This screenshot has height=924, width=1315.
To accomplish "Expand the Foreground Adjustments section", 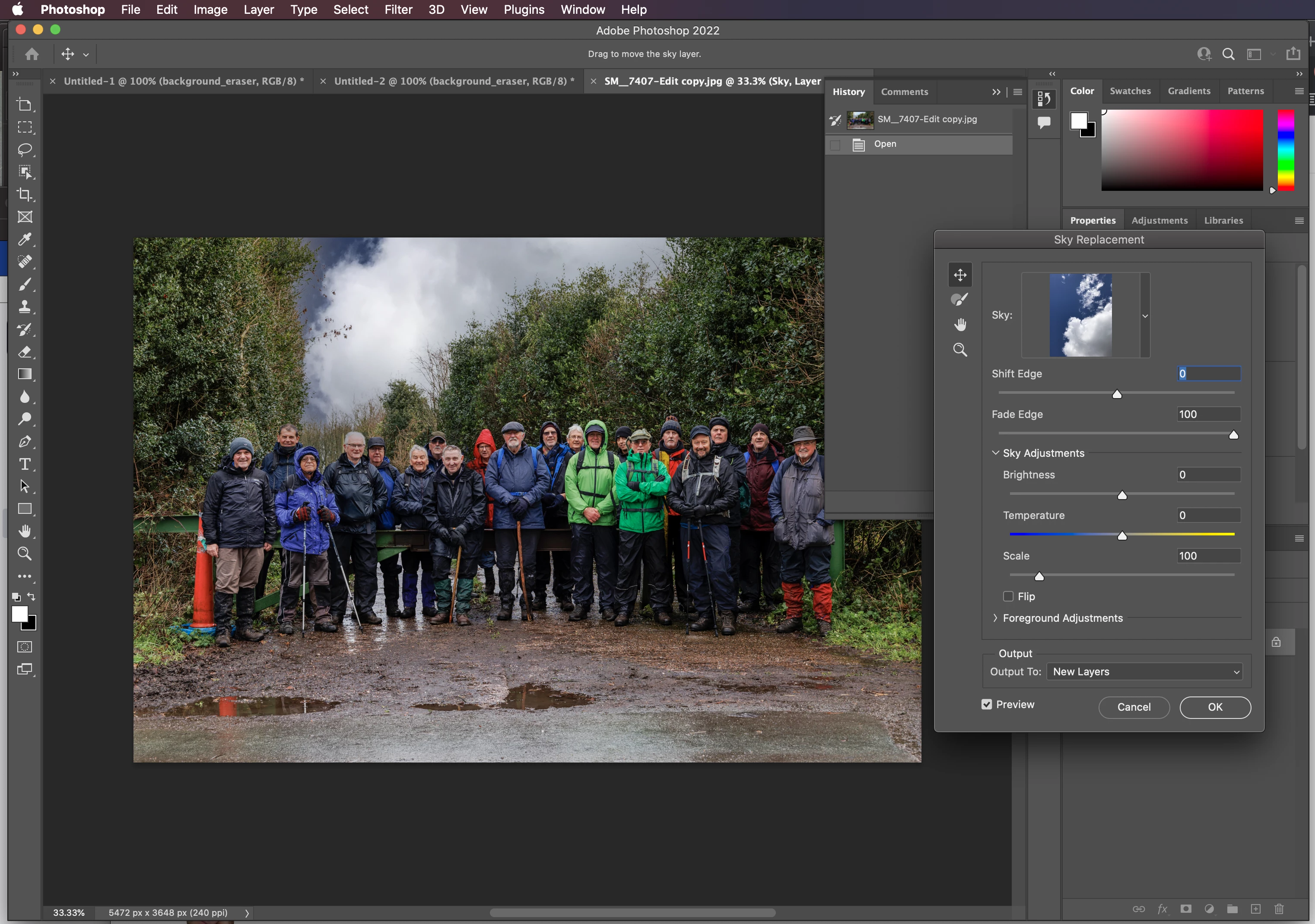I will tap(995, 618).
